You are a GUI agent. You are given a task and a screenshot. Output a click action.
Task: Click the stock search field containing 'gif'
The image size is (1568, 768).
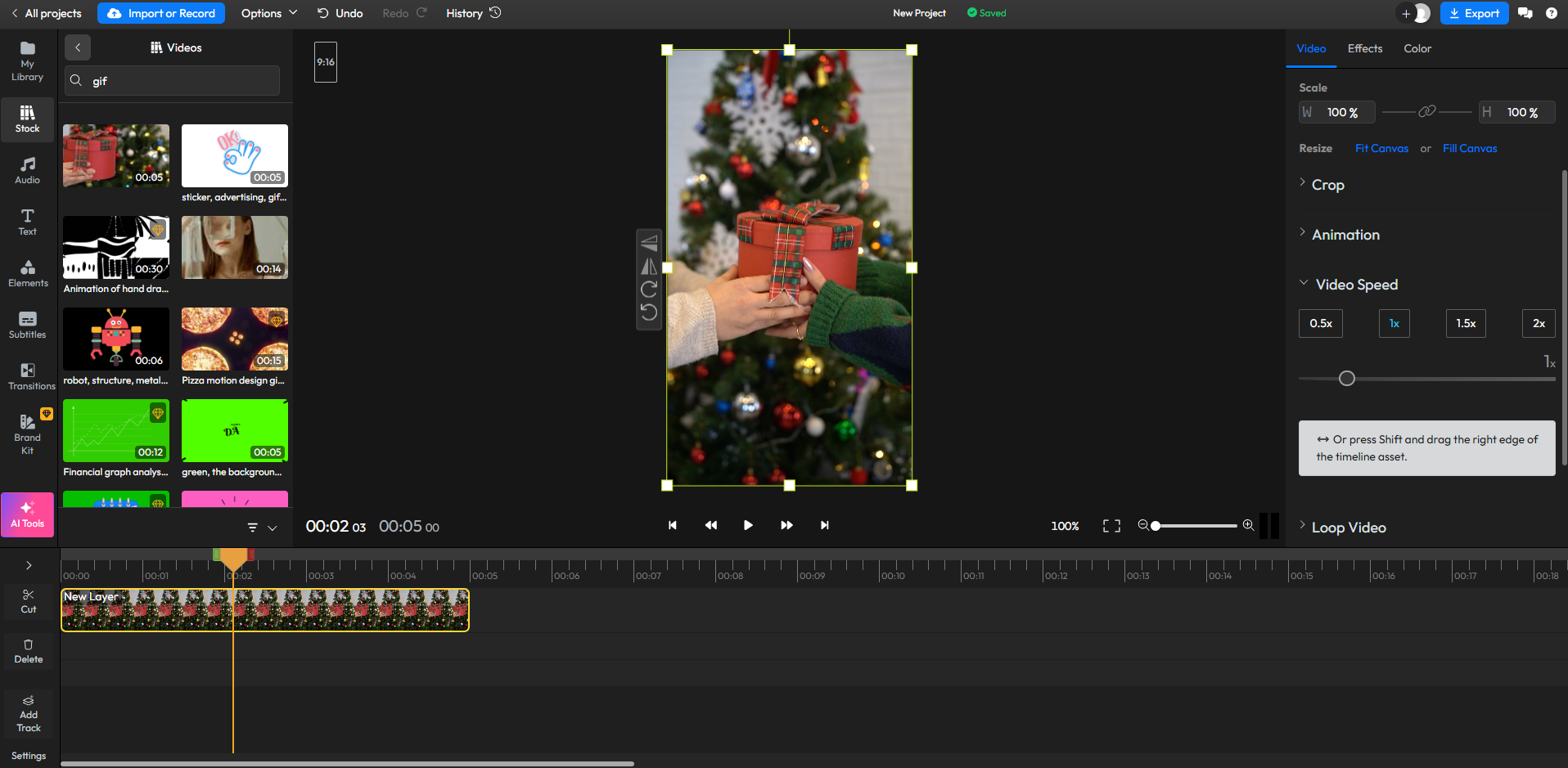click(173, 81)
